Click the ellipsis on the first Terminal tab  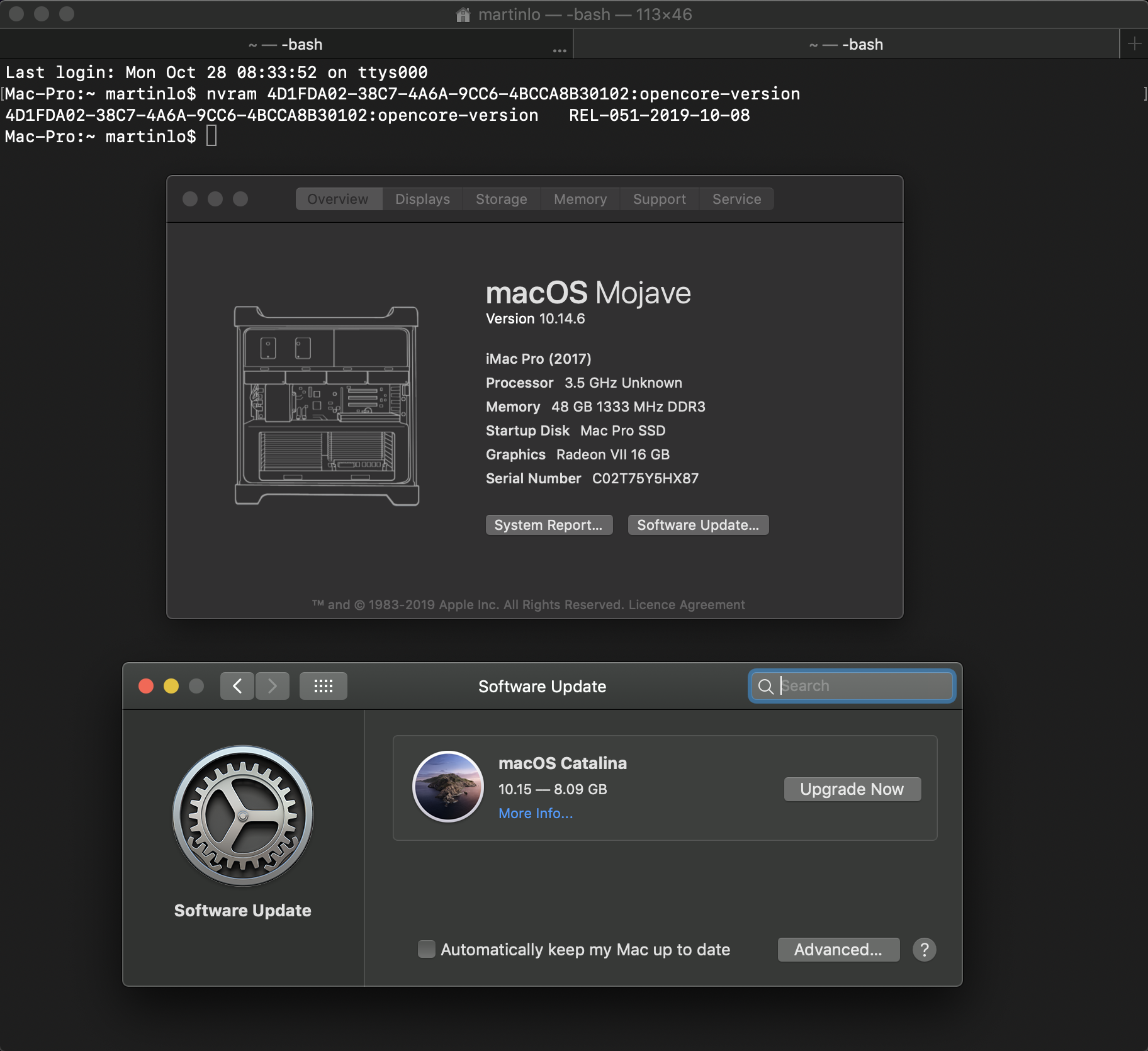[560, 50]
